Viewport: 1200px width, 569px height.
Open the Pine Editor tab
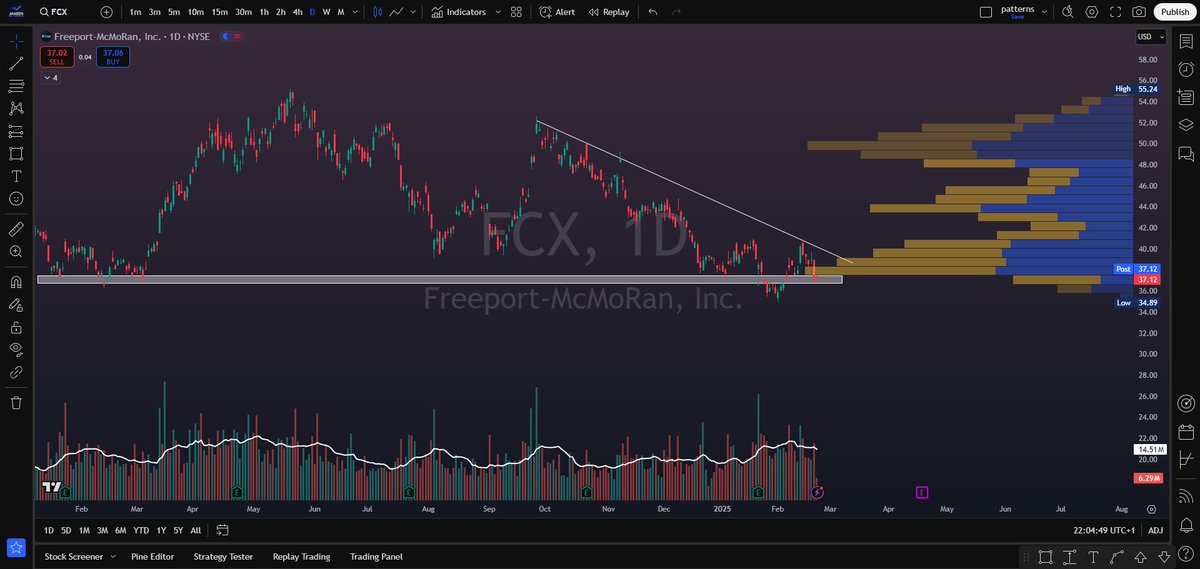[x=152, y=556]
